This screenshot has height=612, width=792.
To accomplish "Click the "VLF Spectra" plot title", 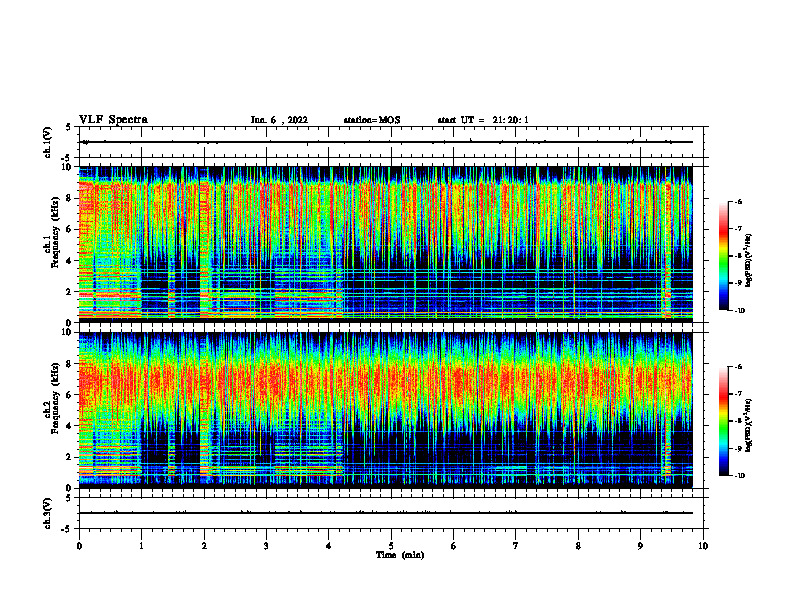I will click(x=113, y=119).
